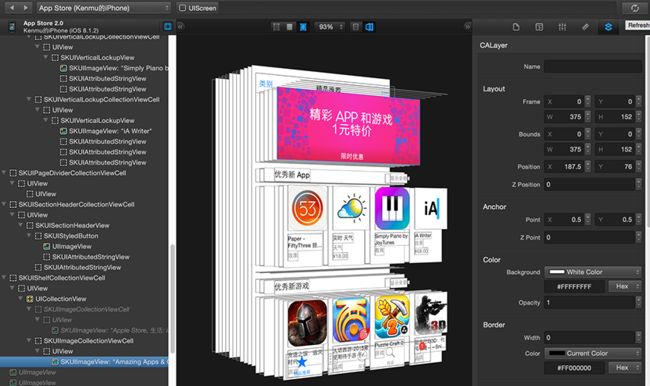
Task: Open the document identity inspector icon
Action: click(516, 27)
